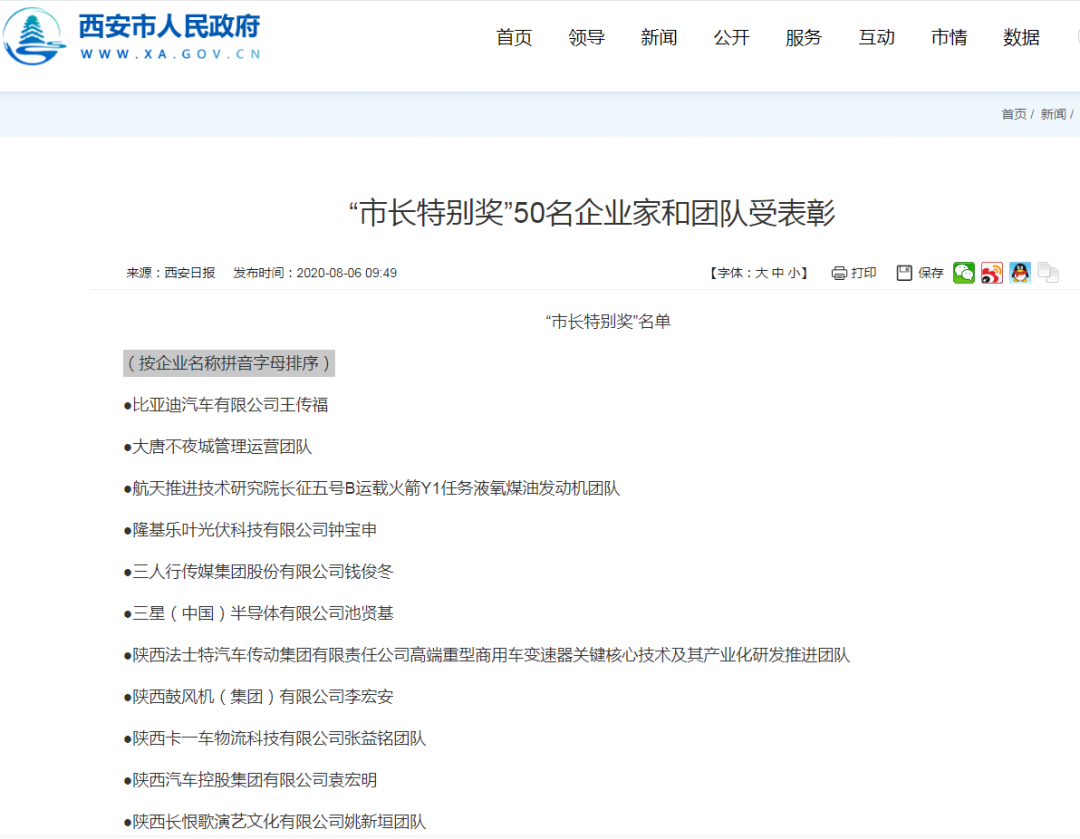Open the 数据 navigation entry

point(1021,38)
